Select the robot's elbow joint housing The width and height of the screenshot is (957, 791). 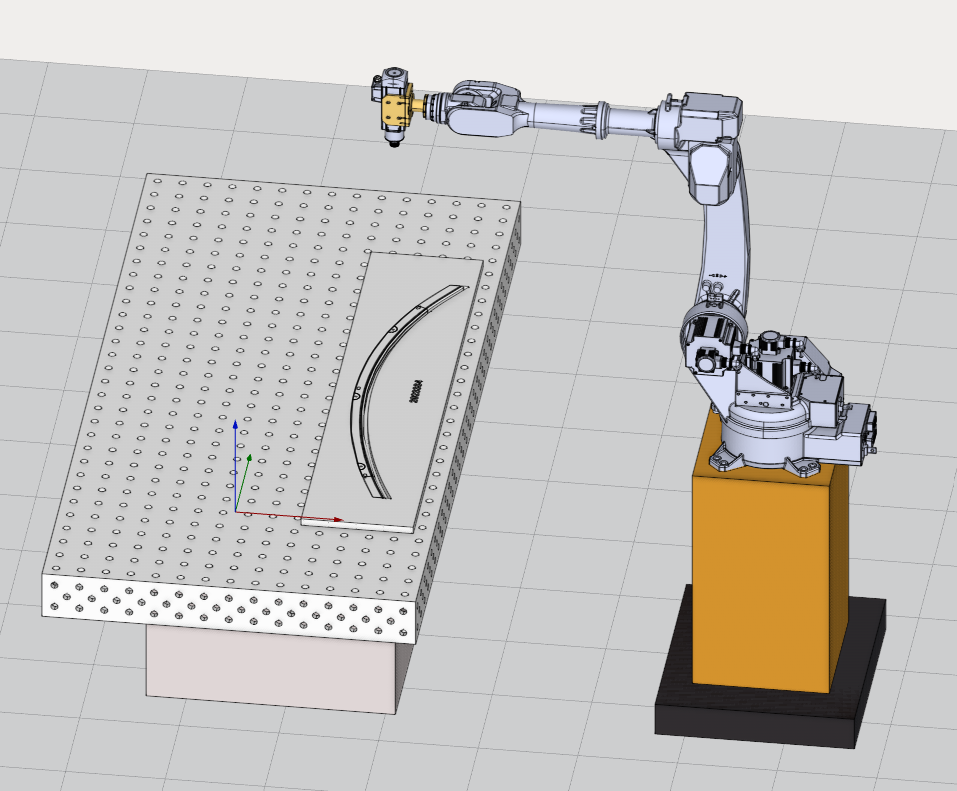tap(705, 125)
